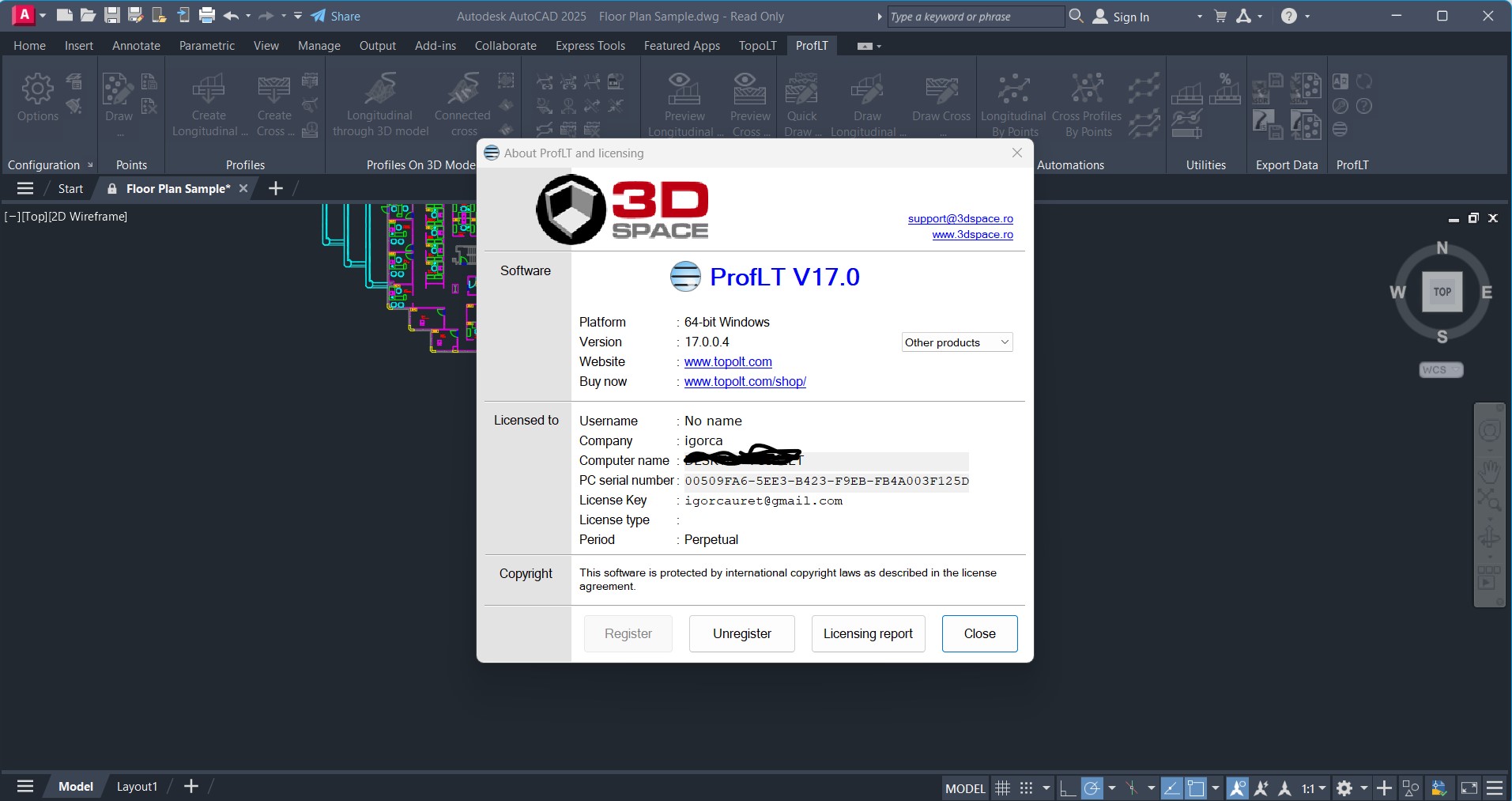
Task: Click Cross Profiles By Points tool
Action: click(1088, 105)
